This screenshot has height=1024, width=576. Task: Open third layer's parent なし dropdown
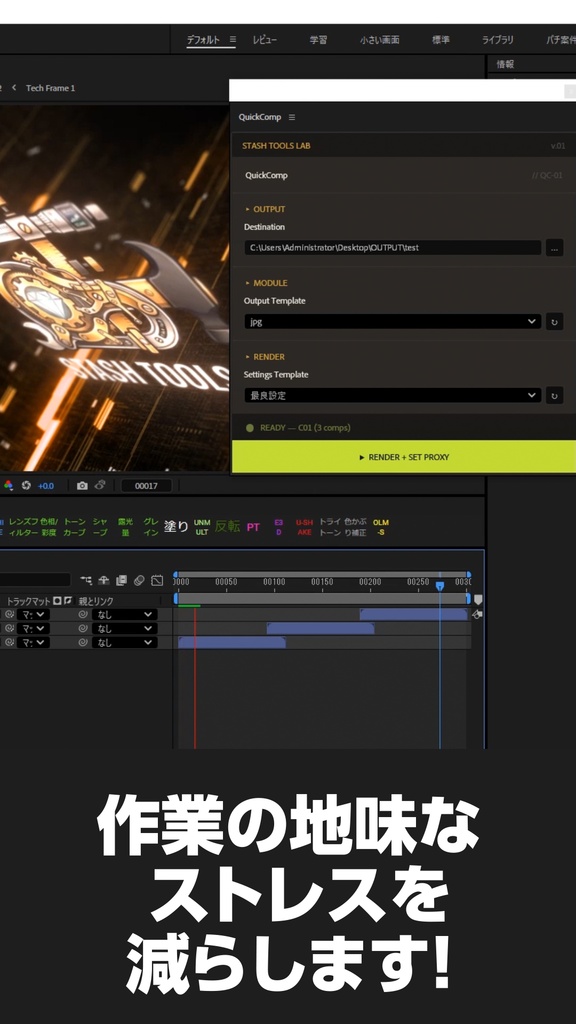pos(124,643)
